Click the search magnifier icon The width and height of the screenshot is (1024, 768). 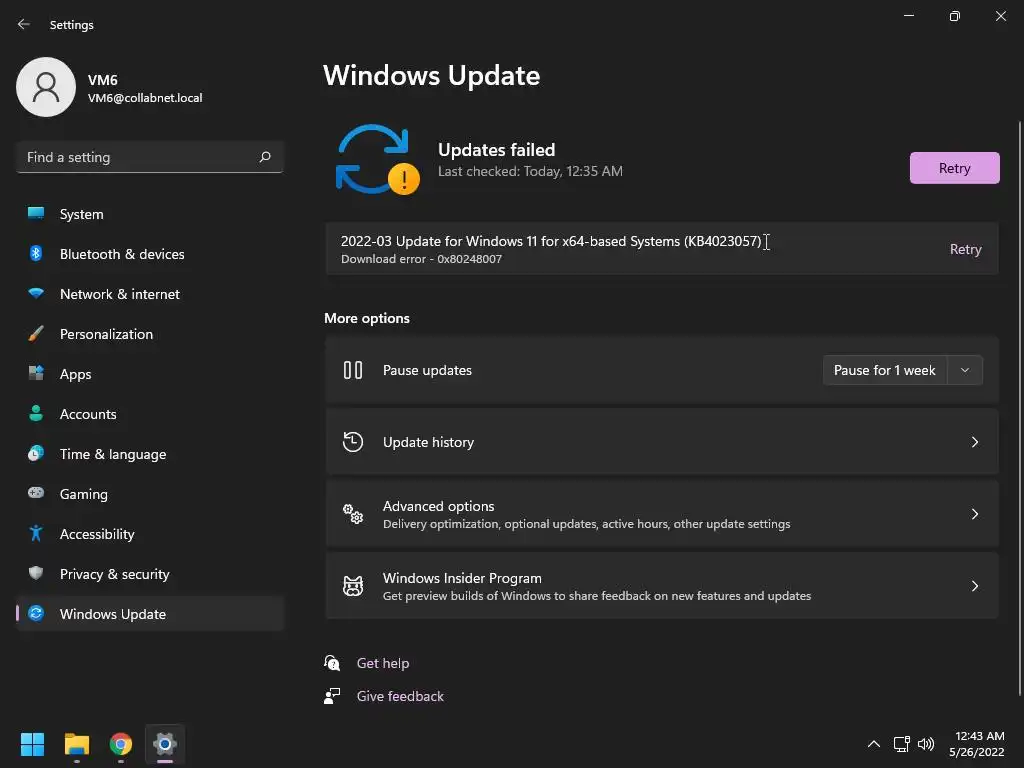tap(265, 157)
